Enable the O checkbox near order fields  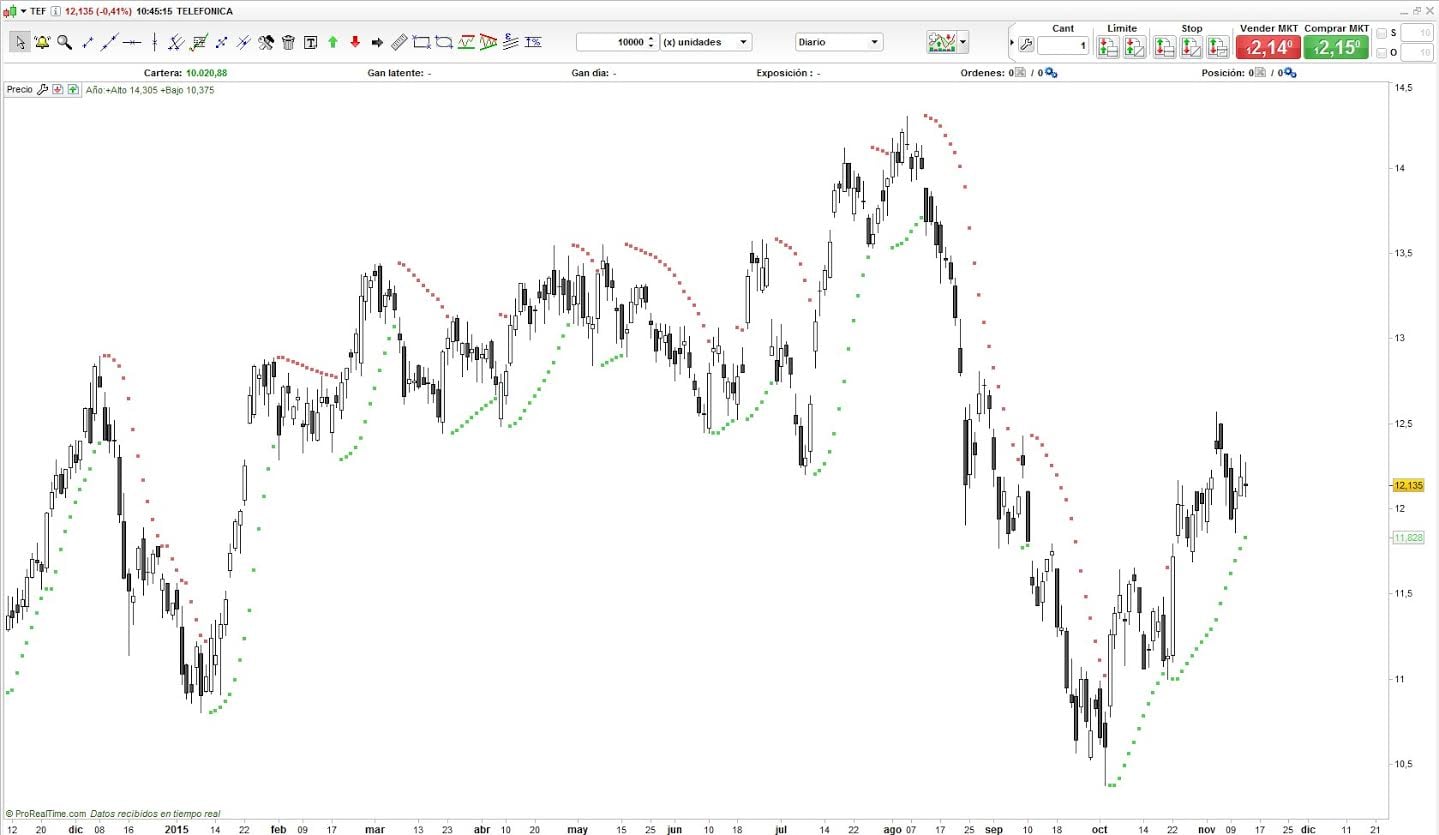1383,52
